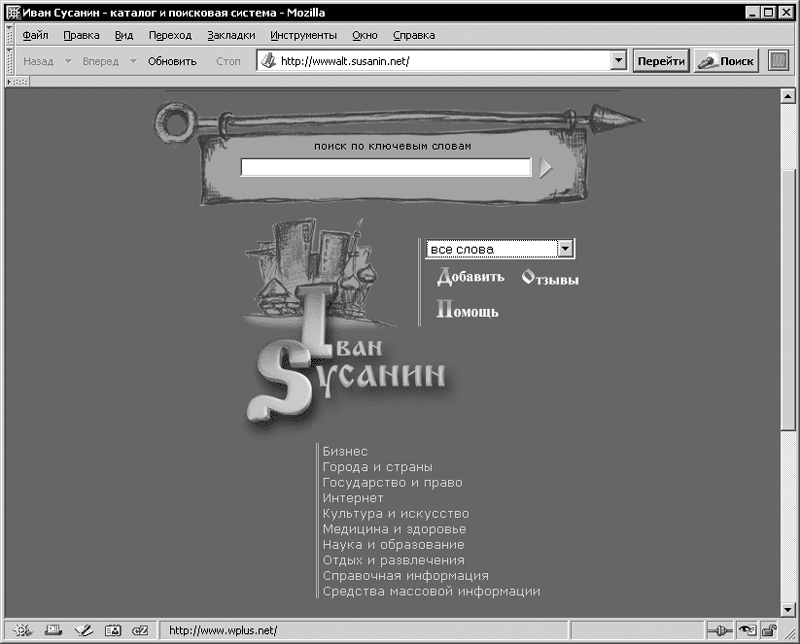Open the Справочная информация category
The width and height of the screenshot is (800, 644).
(x=406, y=576)
